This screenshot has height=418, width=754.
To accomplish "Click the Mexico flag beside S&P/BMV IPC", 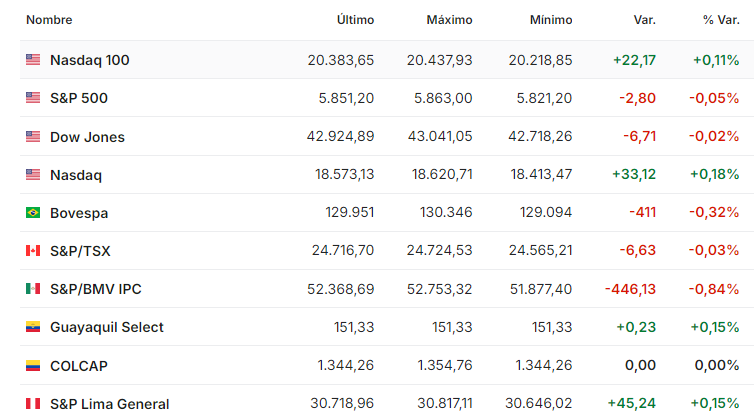I will (x=33, y=289).
